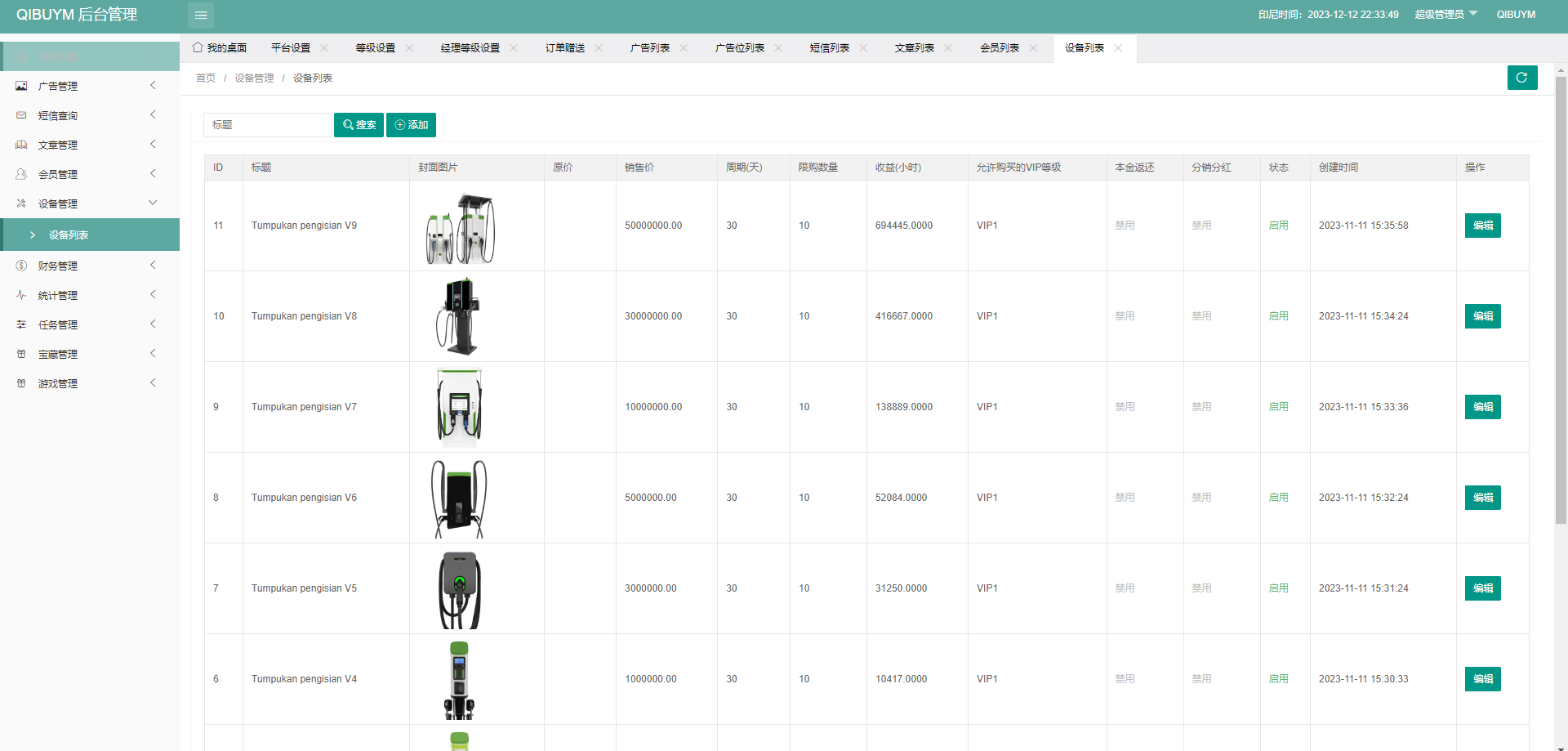Close the 平台设置 tab
1568x751 pixels.
tap(324, 47)
